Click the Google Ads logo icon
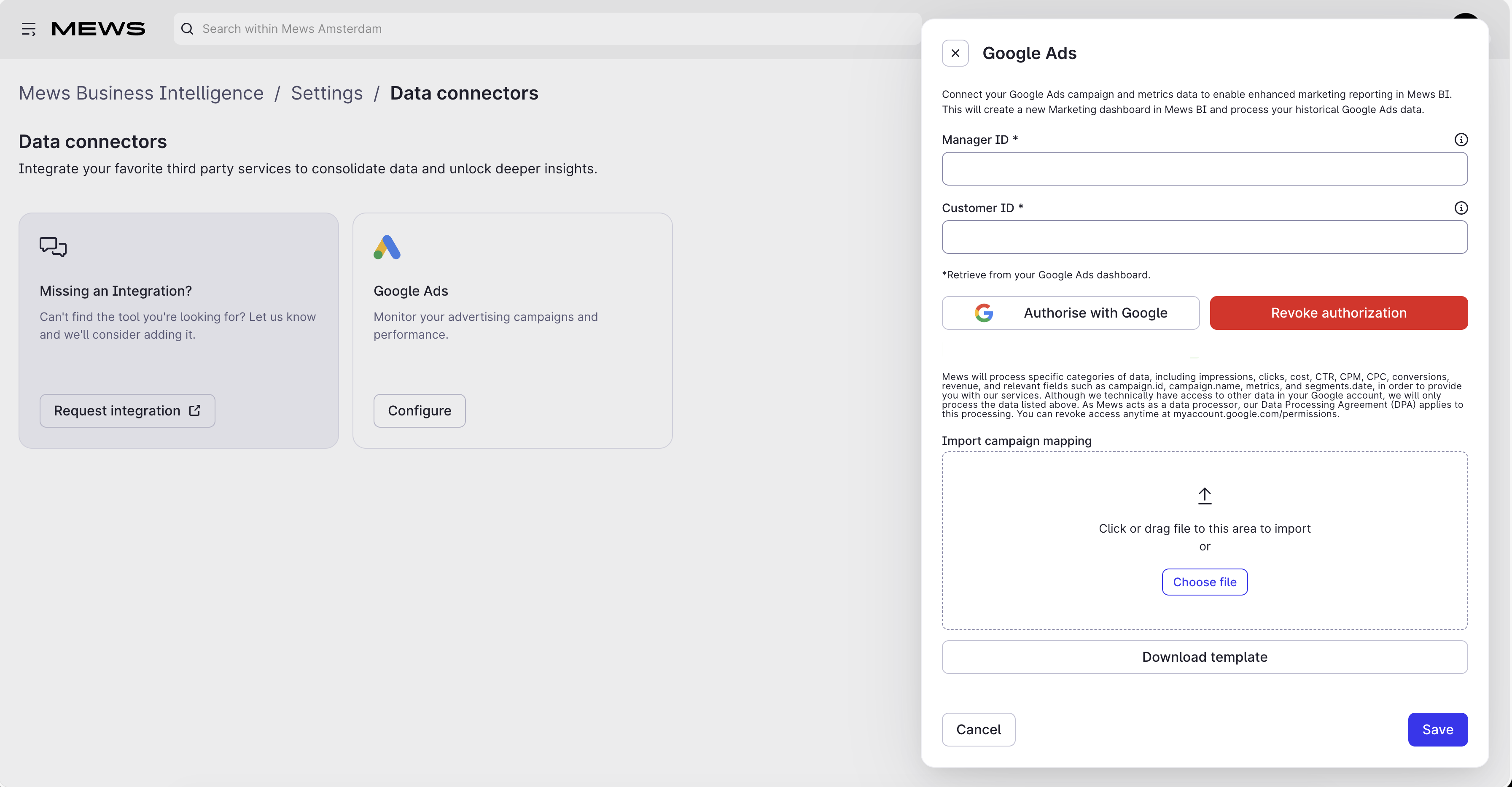This screenshot has height=787, width=1512. pyautogui.click(x=387, y=247)
